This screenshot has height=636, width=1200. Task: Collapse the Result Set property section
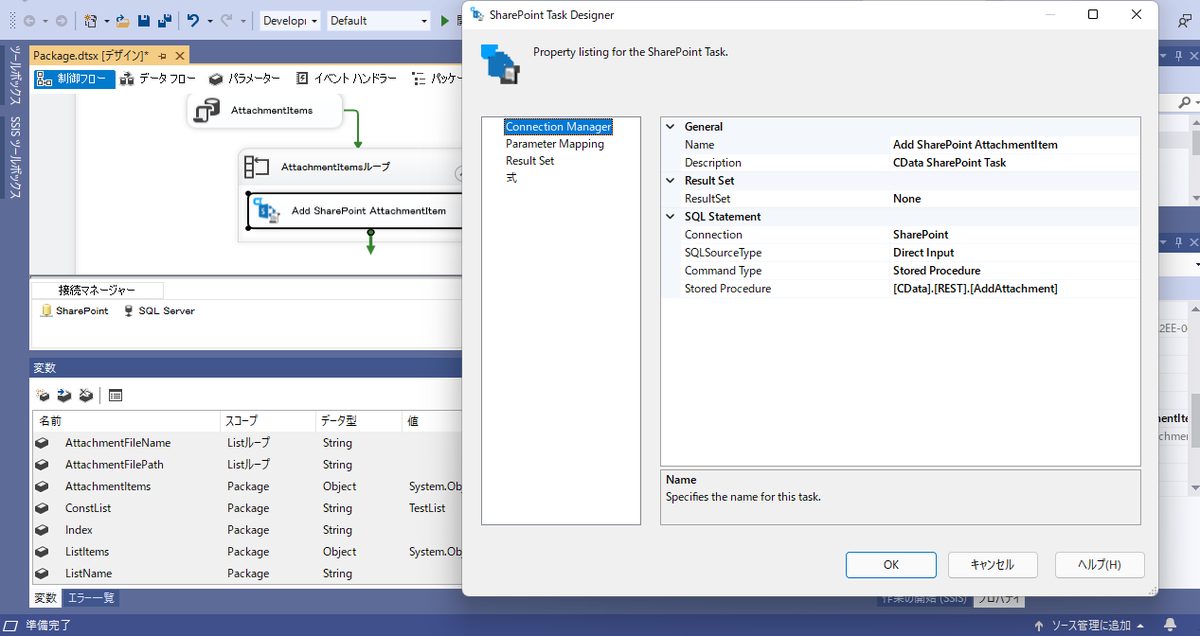pos(670,181)
